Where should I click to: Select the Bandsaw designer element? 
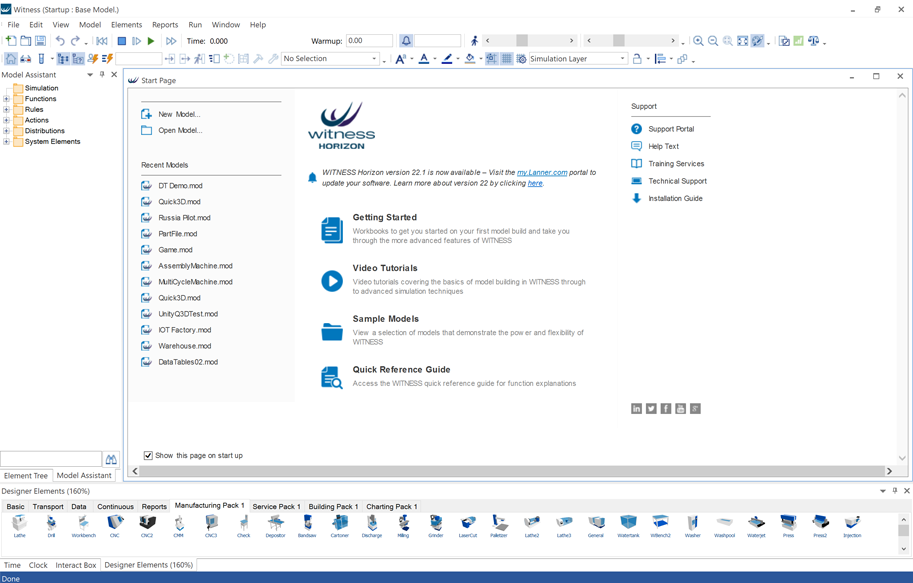307,527
